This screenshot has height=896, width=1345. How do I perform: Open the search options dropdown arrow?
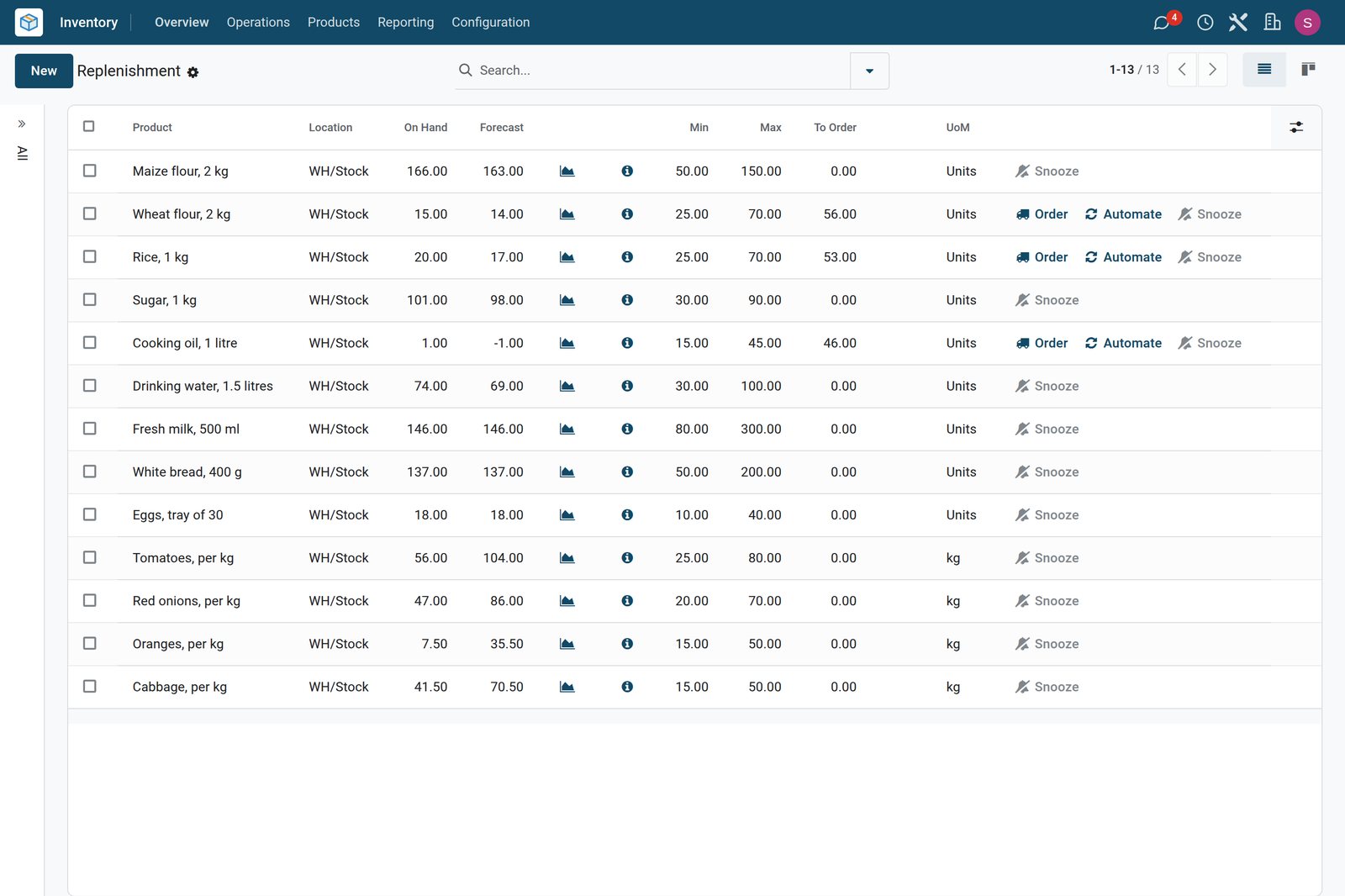click(x=869, y=71)
